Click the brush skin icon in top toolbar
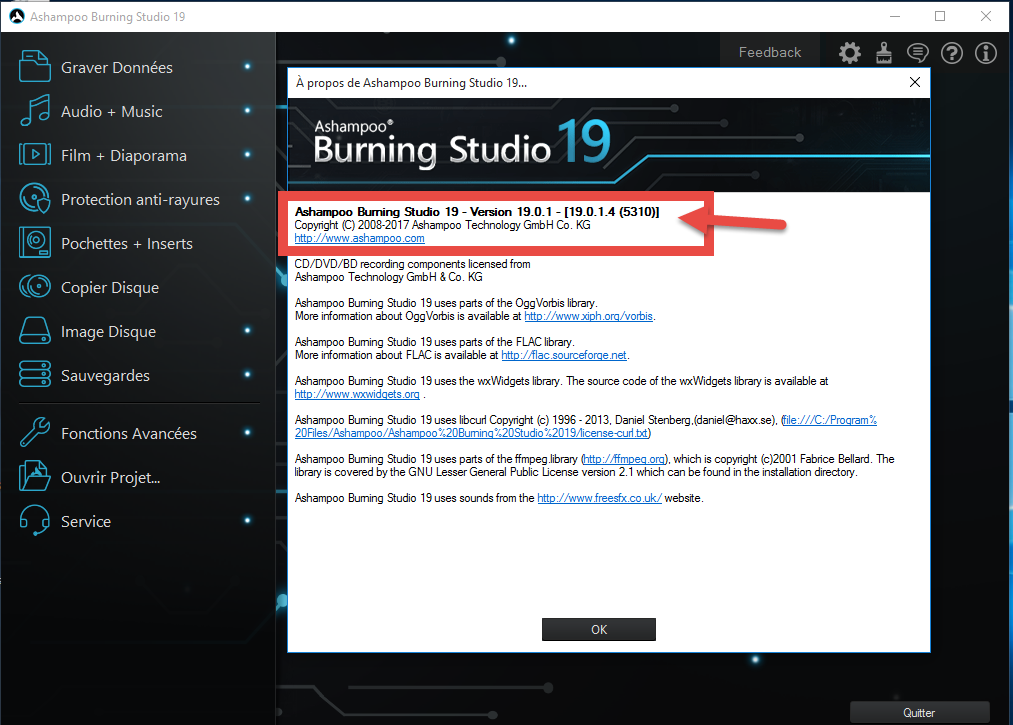 pos(884,53)
